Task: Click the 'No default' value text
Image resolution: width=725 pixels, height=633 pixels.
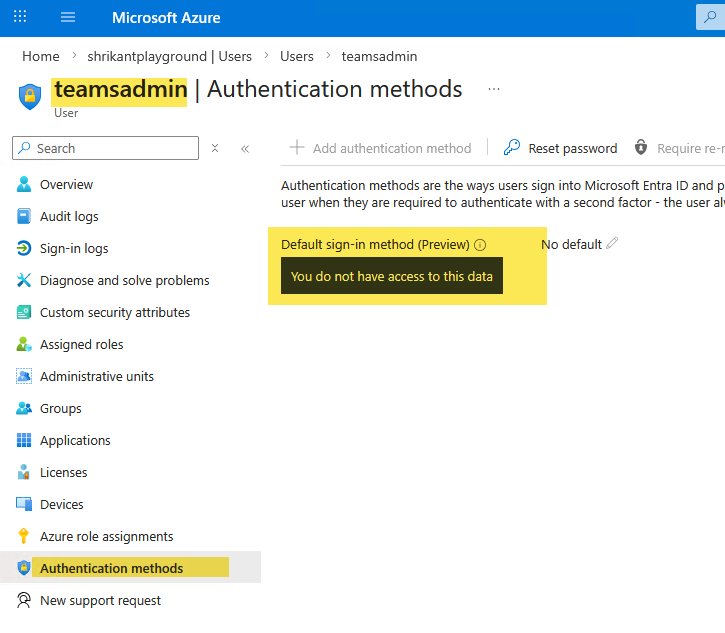Action: [x=571, y=244]
